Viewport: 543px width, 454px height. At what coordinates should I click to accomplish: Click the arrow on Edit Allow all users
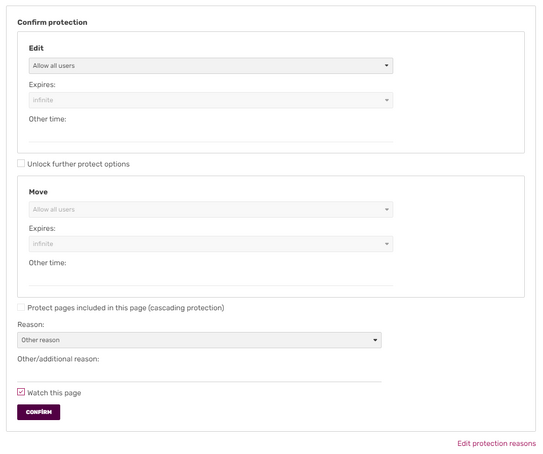386,65
